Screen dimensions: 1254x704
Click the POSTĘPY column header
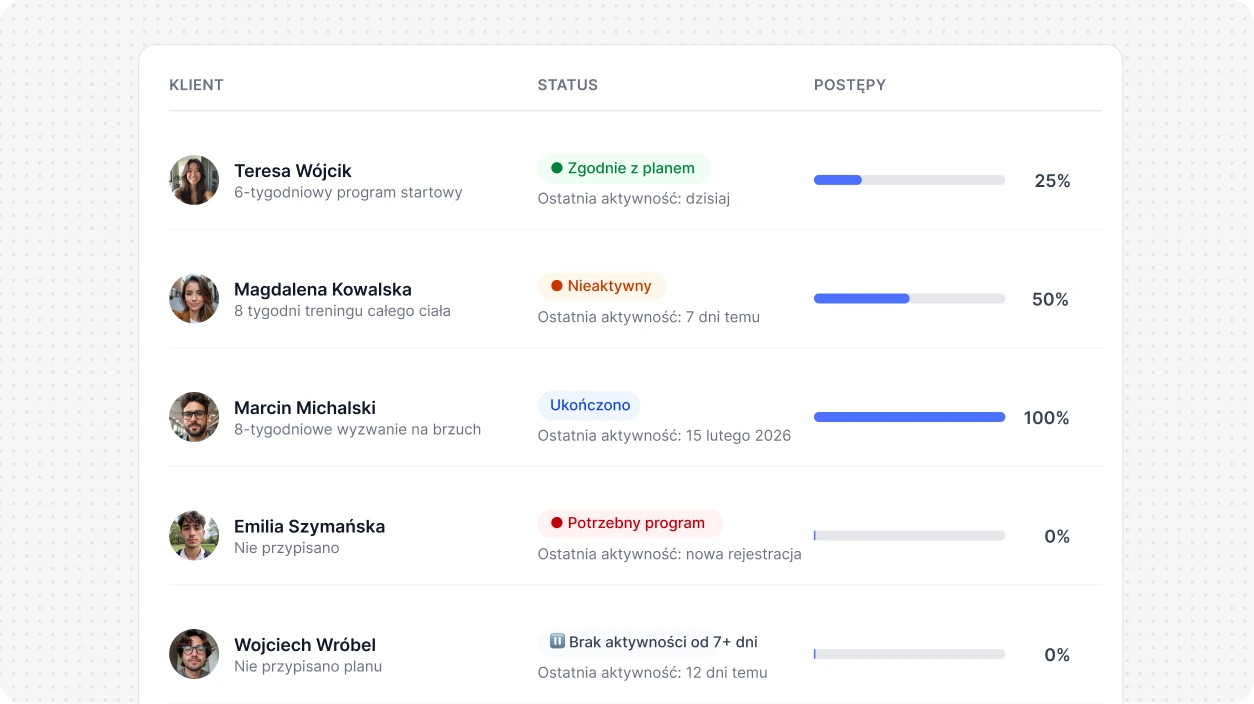850,85
